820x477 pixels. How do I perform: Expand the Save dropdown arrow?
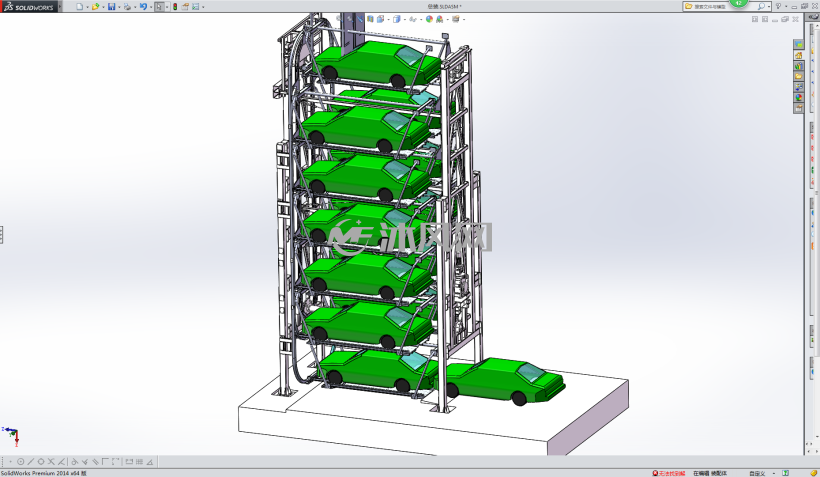point(119,7)
